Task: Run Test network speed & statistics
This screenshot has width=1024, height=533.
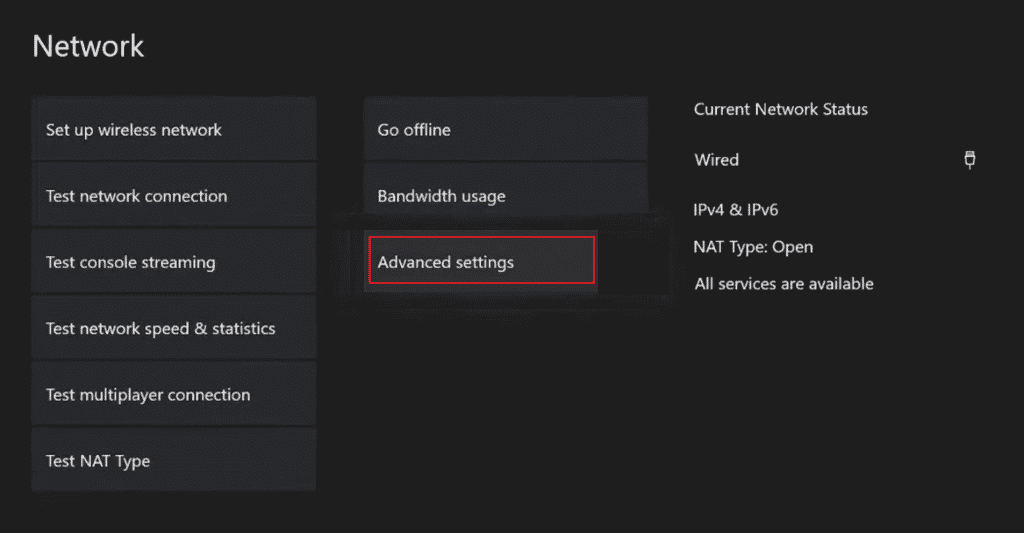Action: [x=174, y=328]
